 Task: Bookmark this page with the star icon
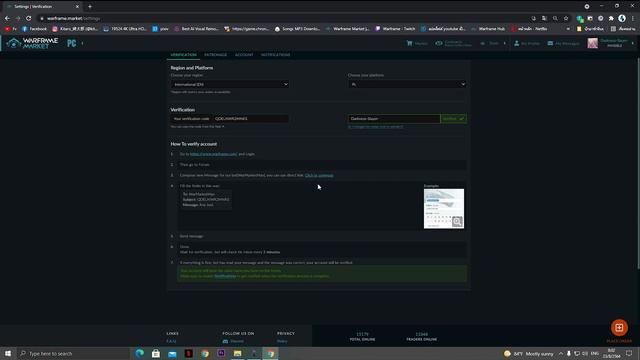click(x=566, y=18)
